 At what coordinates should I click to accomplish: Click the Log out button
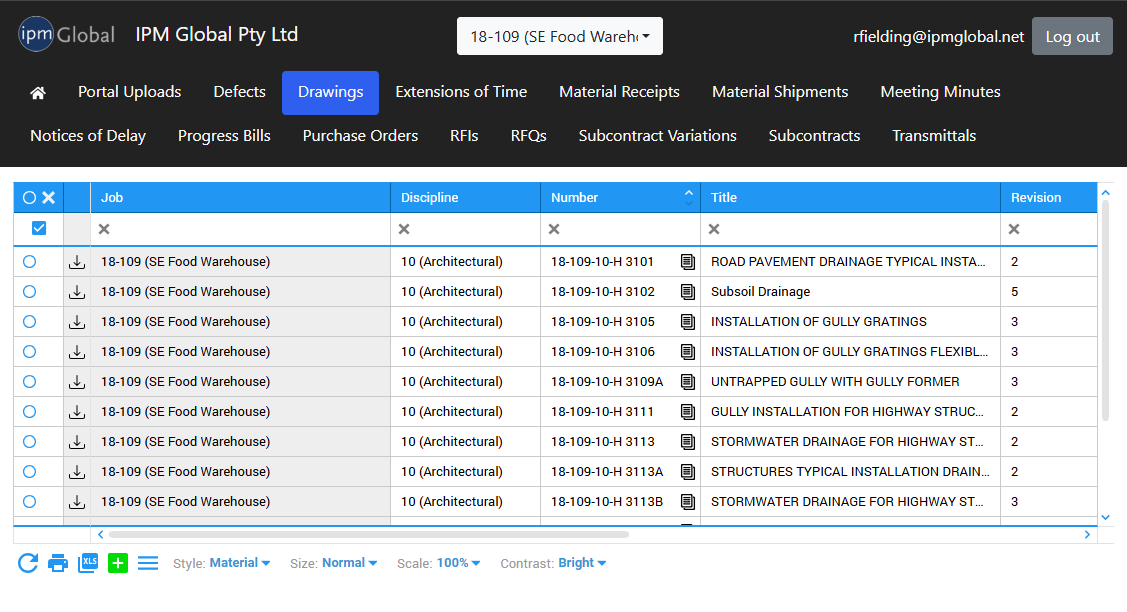coord(1072,37)
